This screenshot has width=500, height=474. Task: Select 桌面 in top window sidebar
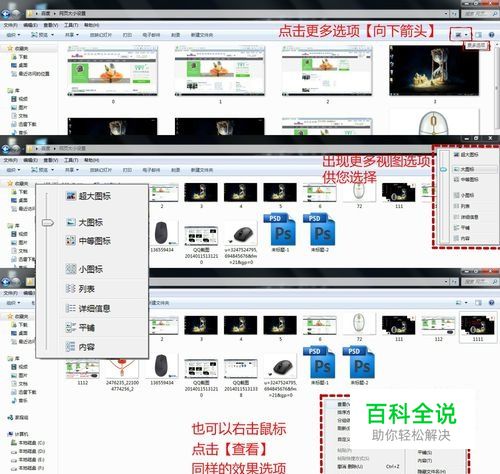point(20,65)
